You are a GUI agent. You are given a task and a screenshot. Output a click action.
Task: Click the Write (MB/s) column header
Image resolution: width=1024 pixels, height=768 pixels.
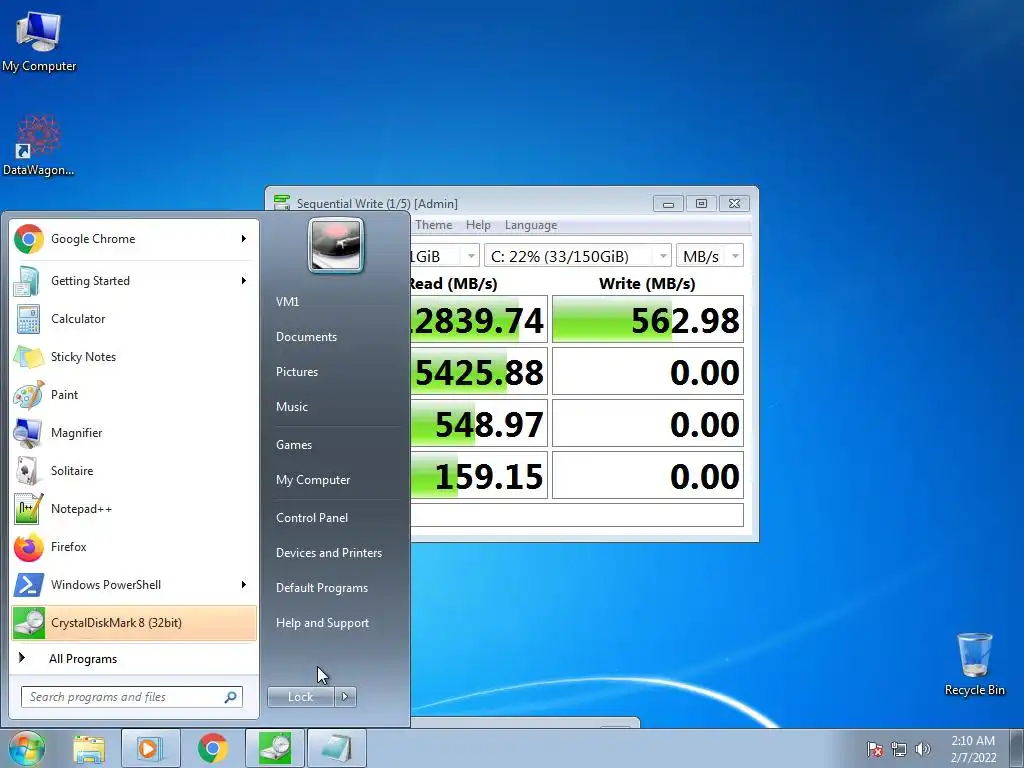point(647,283)
